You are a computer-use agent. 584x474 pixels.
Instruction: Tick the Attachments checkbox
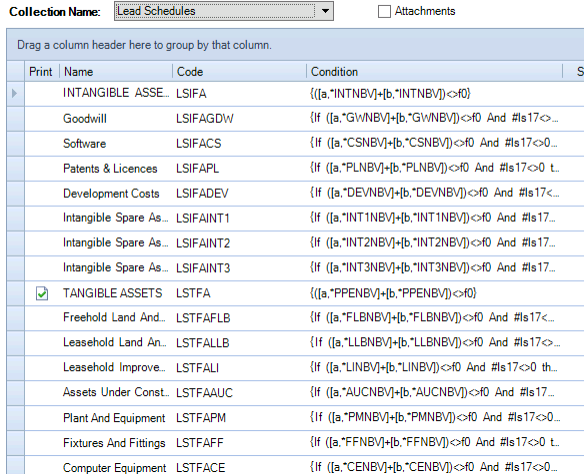[x=384, y=12]
